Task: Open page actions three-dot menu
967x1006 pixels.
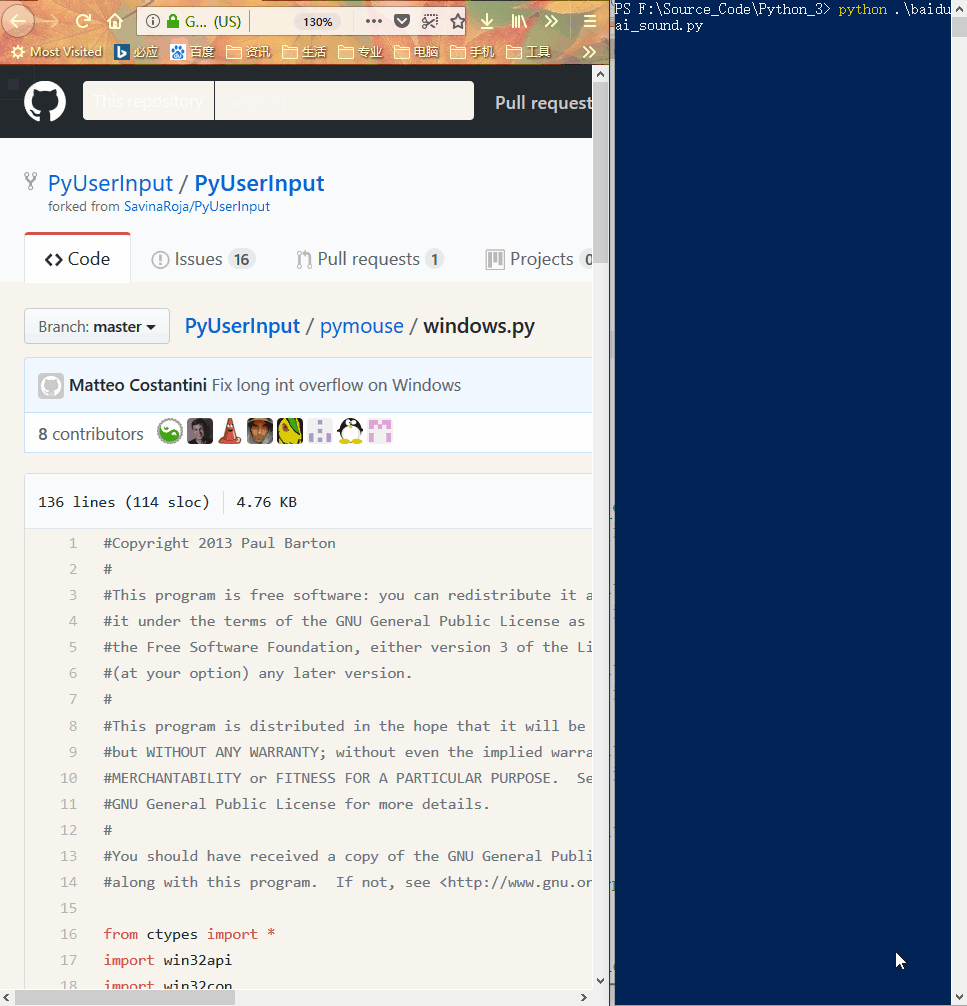Action: 373,21
